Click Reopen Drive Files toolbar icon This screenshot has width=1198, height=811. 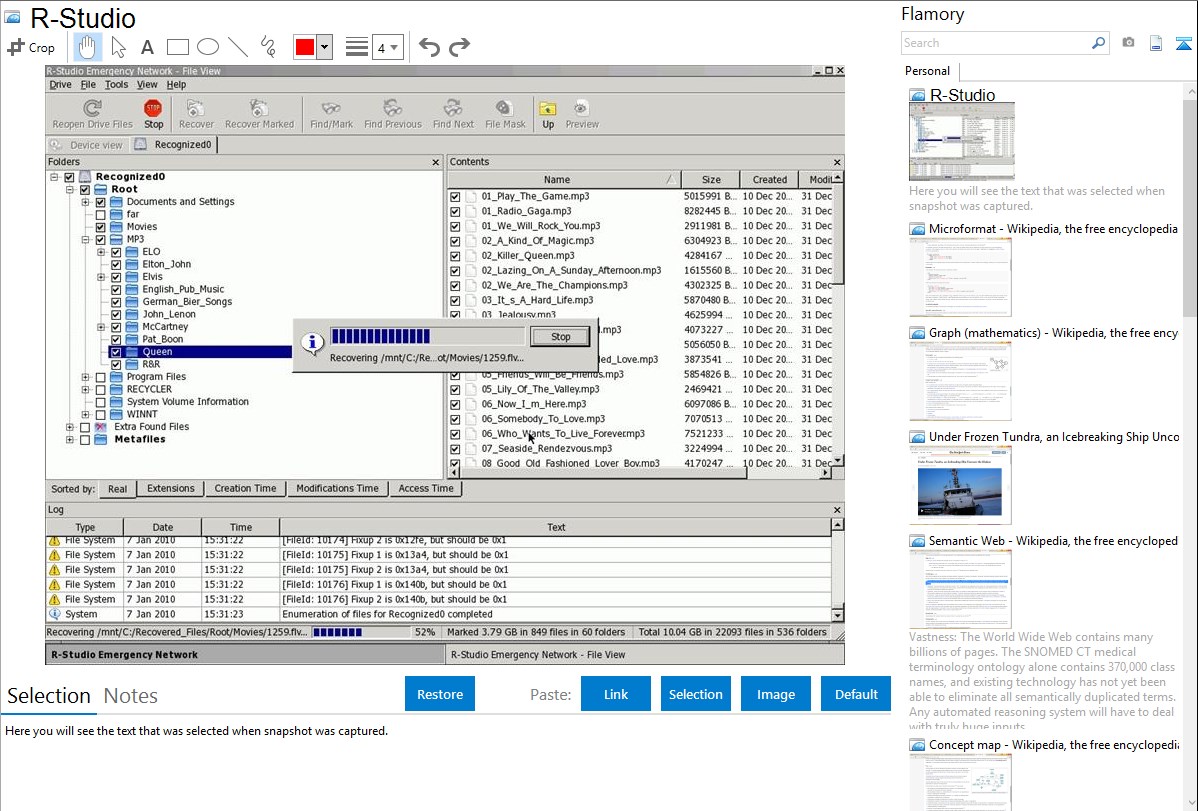point(92,115)
